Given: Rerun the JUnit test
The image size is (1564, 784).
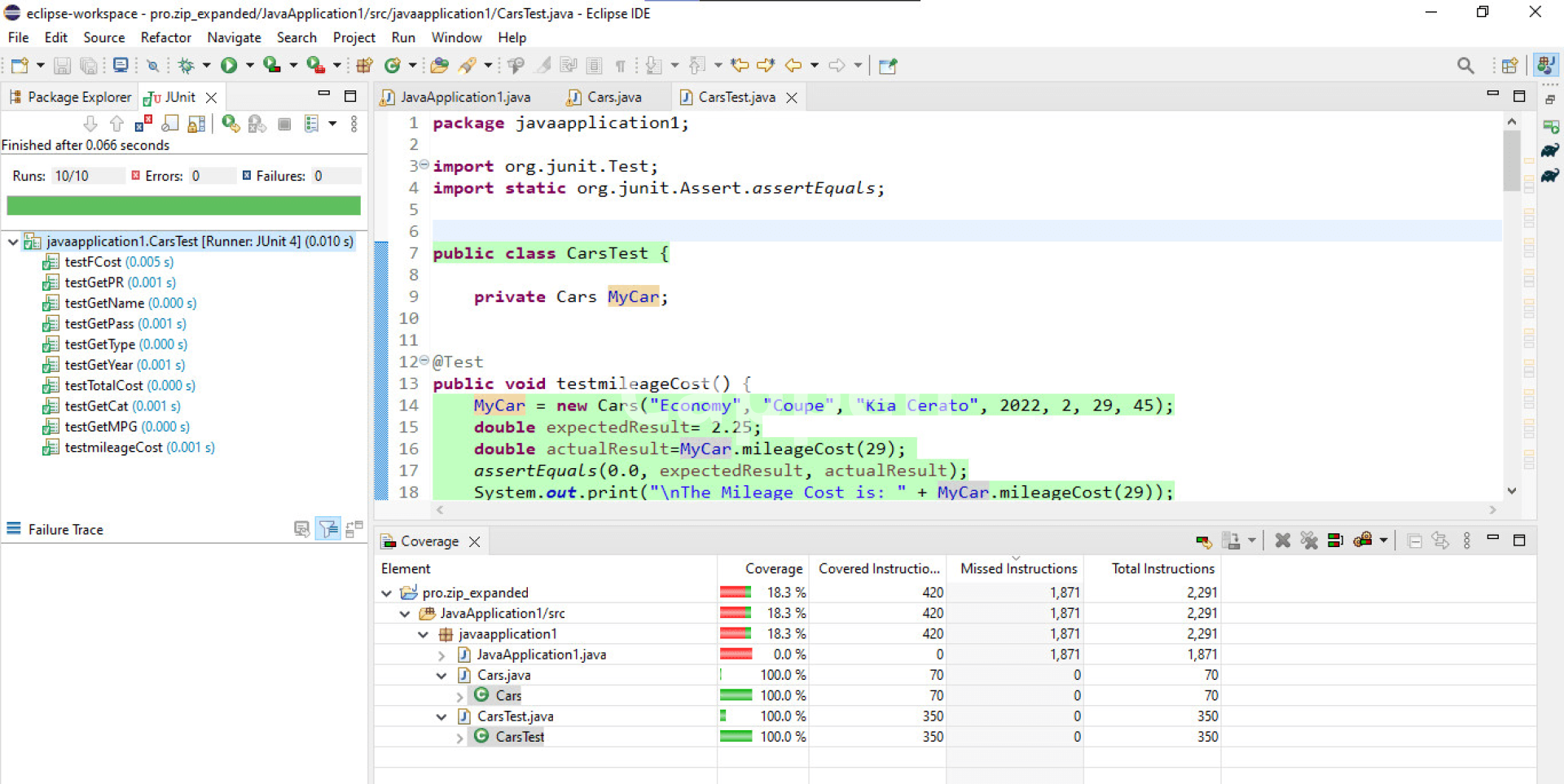Looking at the screenshot, I should click(x=231, y=124).
